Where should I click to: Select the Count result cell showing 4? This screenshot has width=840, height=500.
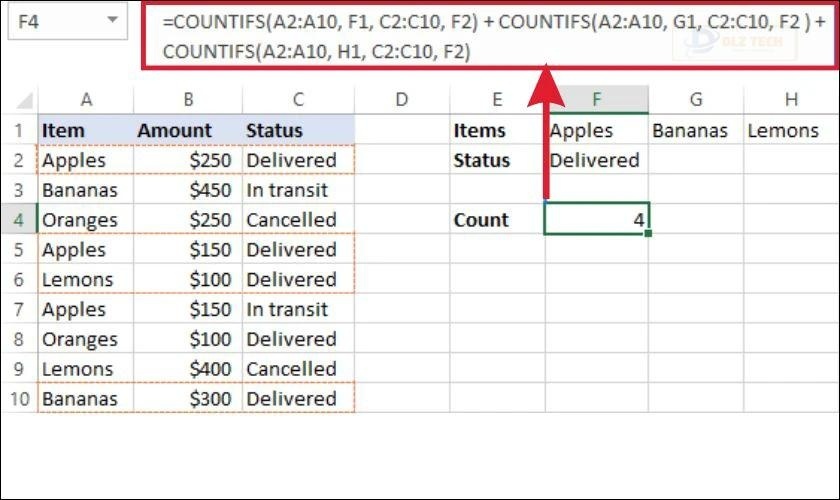(596, 220)
